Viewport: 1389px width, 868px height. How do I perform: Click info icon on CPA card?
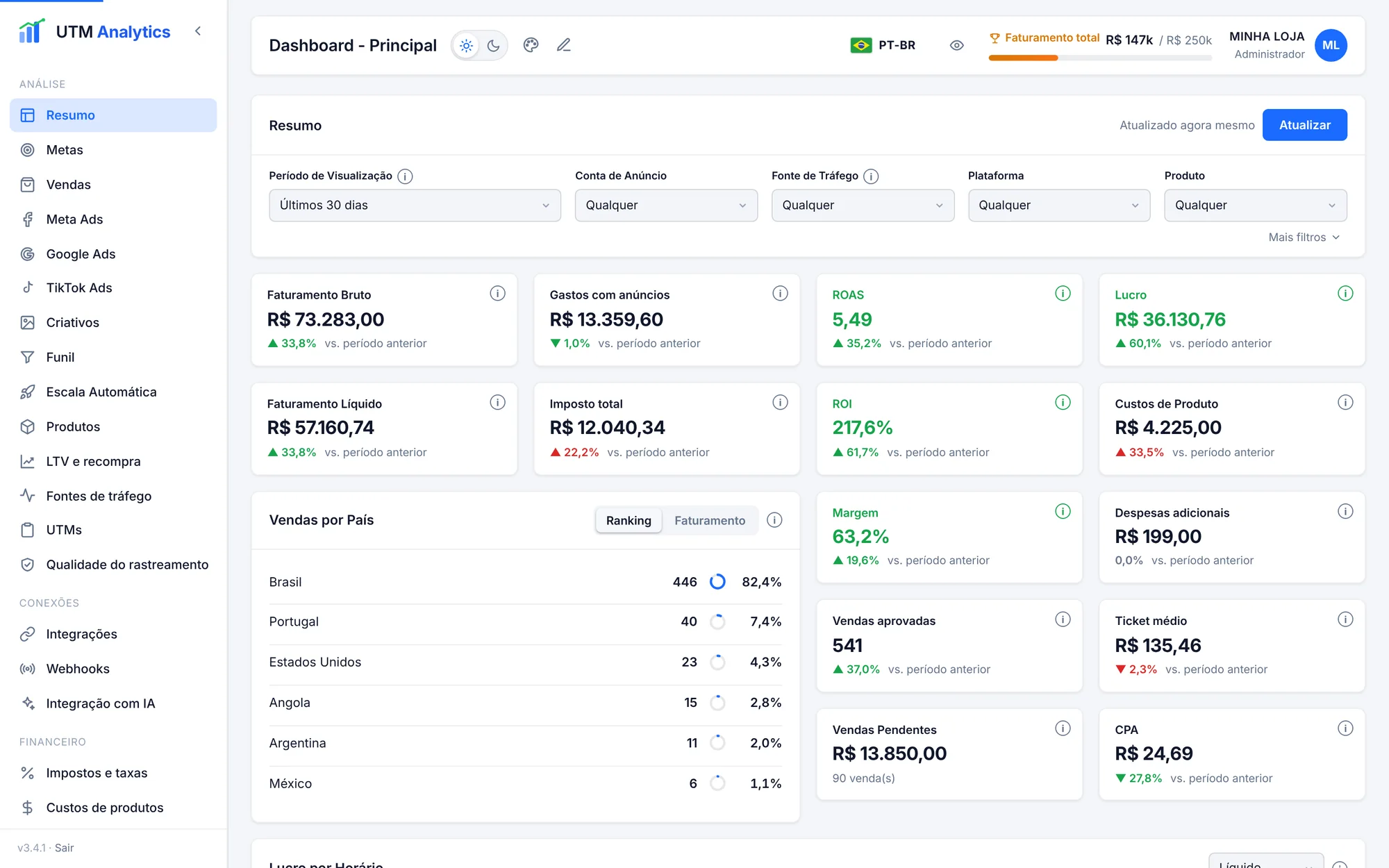[1345, 728]
